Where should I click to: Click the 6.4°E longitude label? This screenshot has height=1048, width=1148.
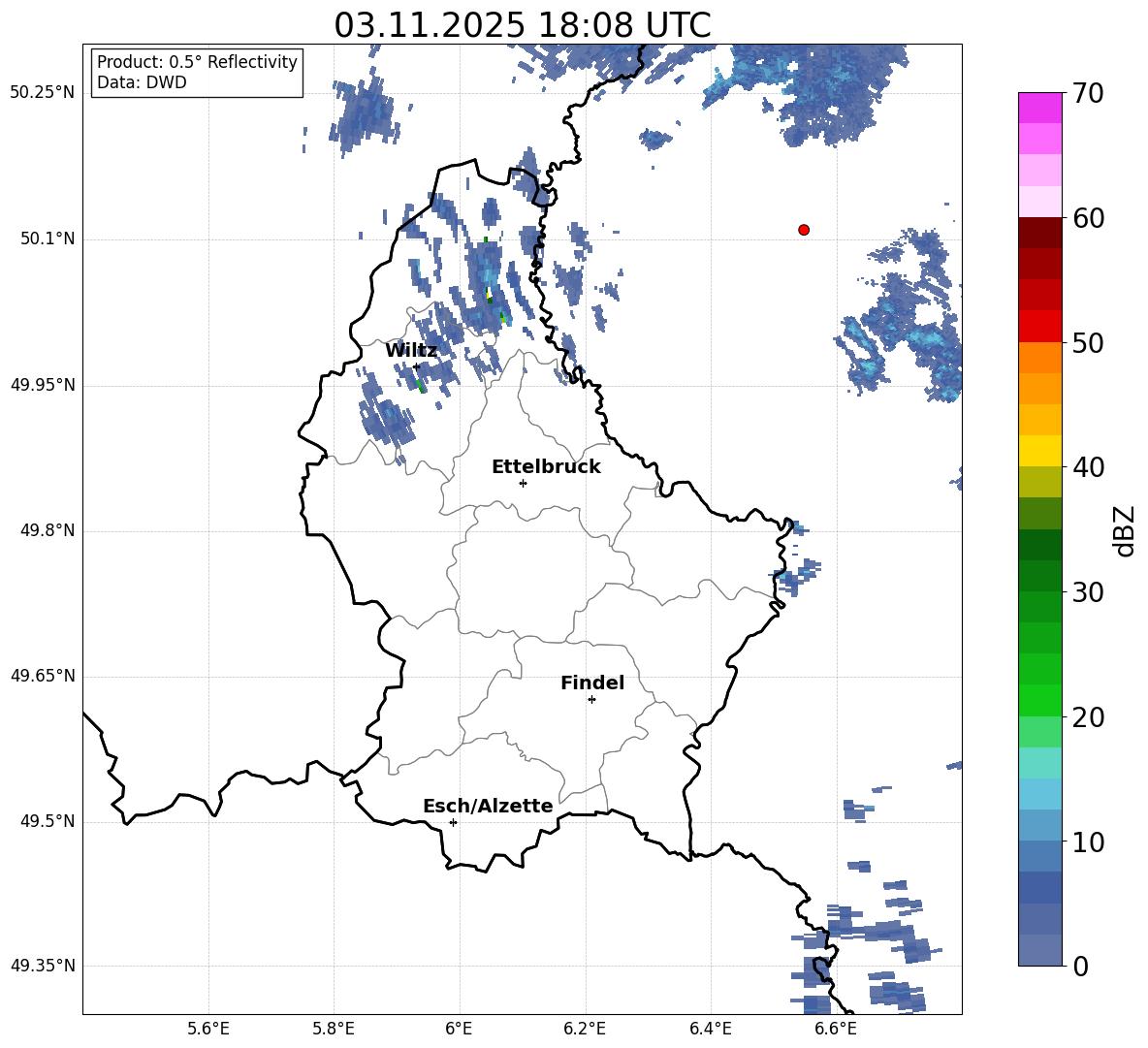[x=710, y=1029]
